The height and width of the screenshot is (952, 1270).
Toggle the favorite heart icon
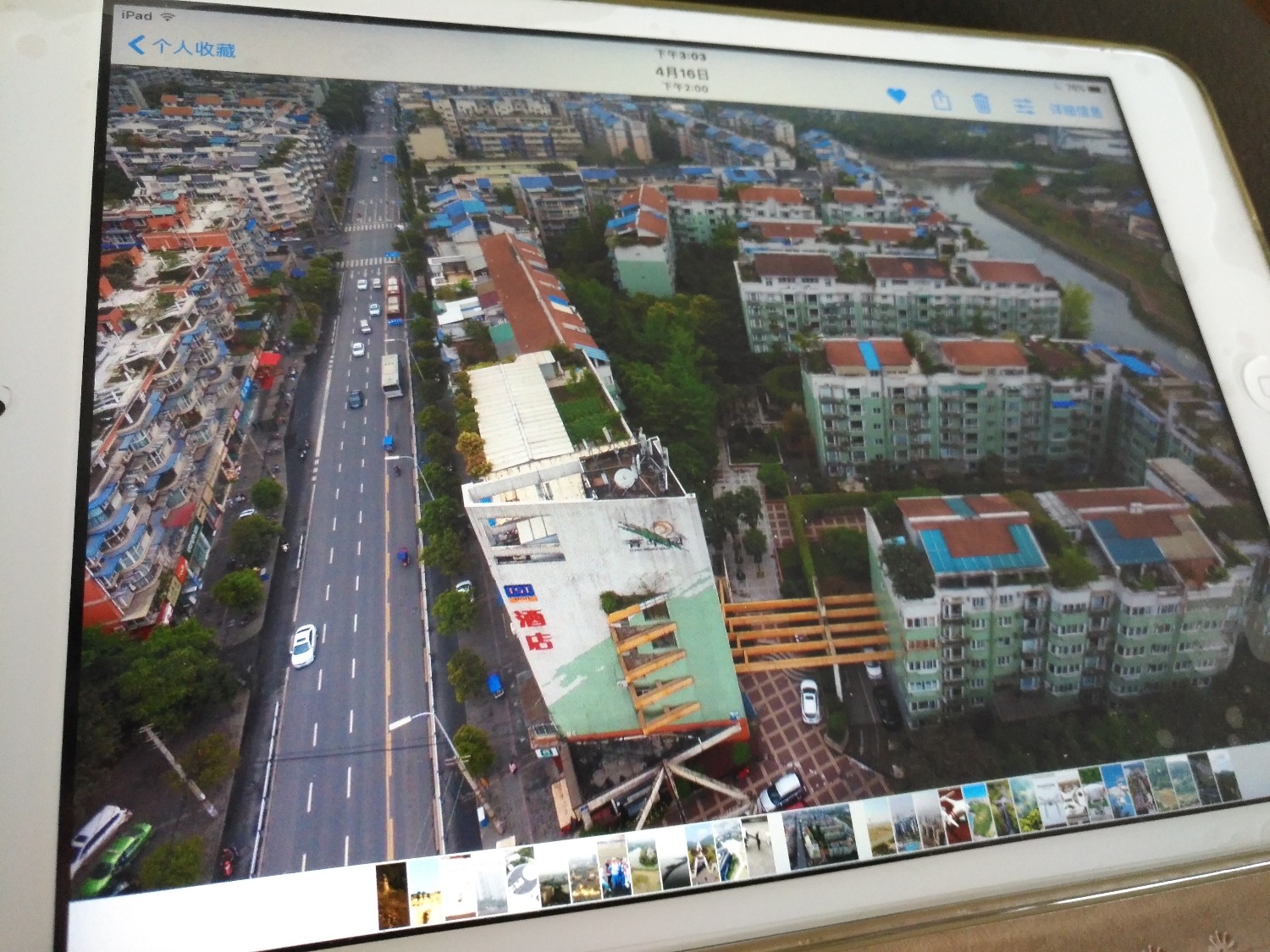(897, 96)
